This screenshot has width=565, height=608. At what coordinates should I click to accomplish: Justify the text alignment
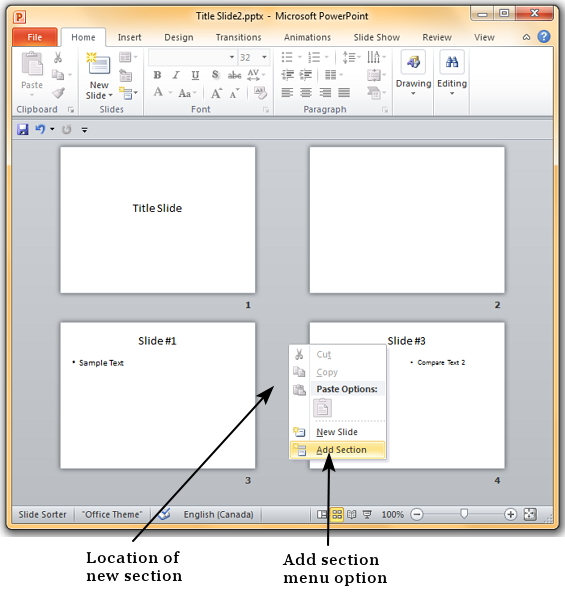[344, 93]
